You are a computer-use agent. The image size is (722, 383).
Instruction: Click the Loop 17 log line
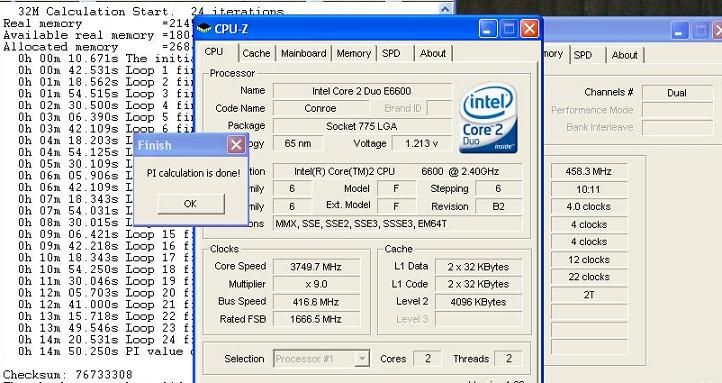105,258
